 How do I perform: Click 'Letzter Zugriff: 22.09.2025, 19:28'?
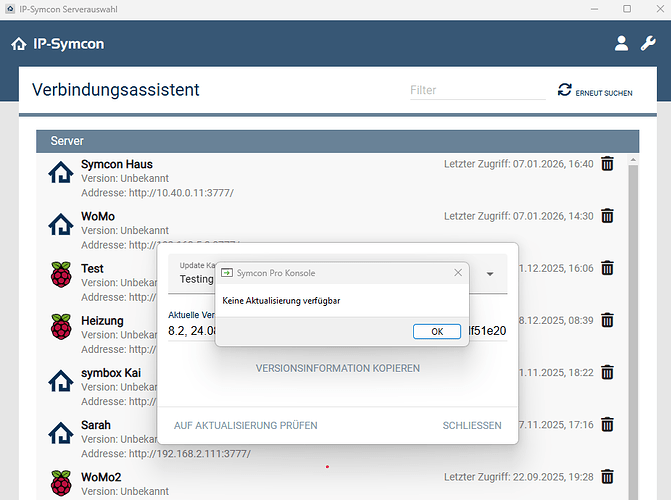[x=519, y=477]
